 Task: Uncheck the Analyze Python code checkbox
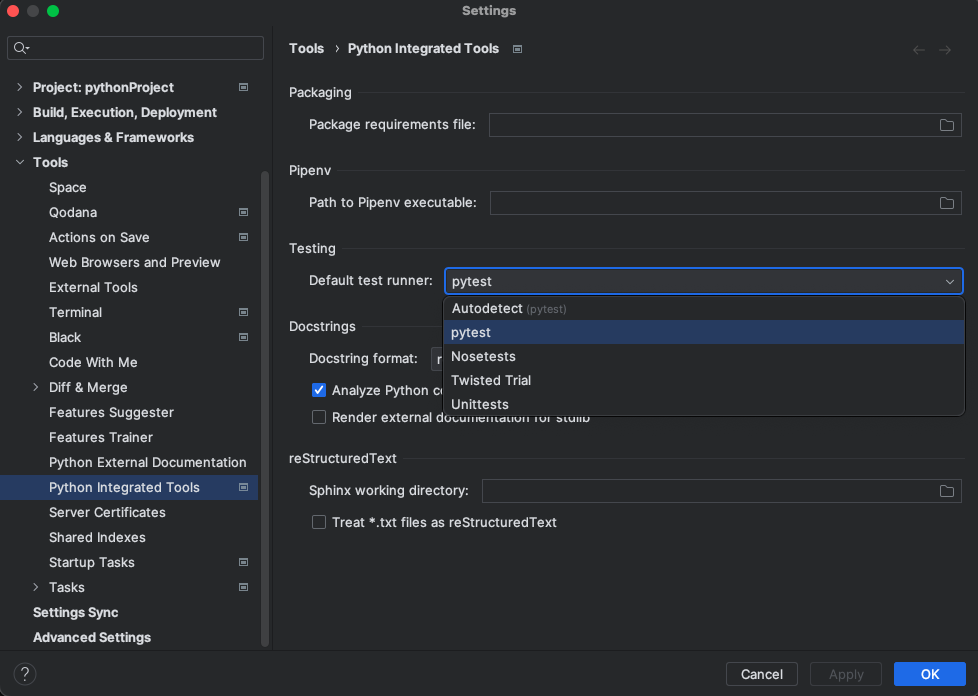tap(319, 390)
